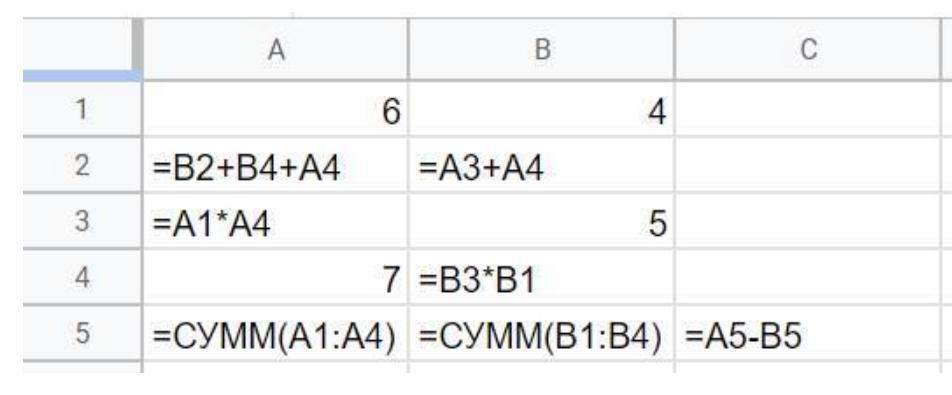Select cell B3 containing 5
Viewport: 952px width, 395px height.
coord(542,221)
